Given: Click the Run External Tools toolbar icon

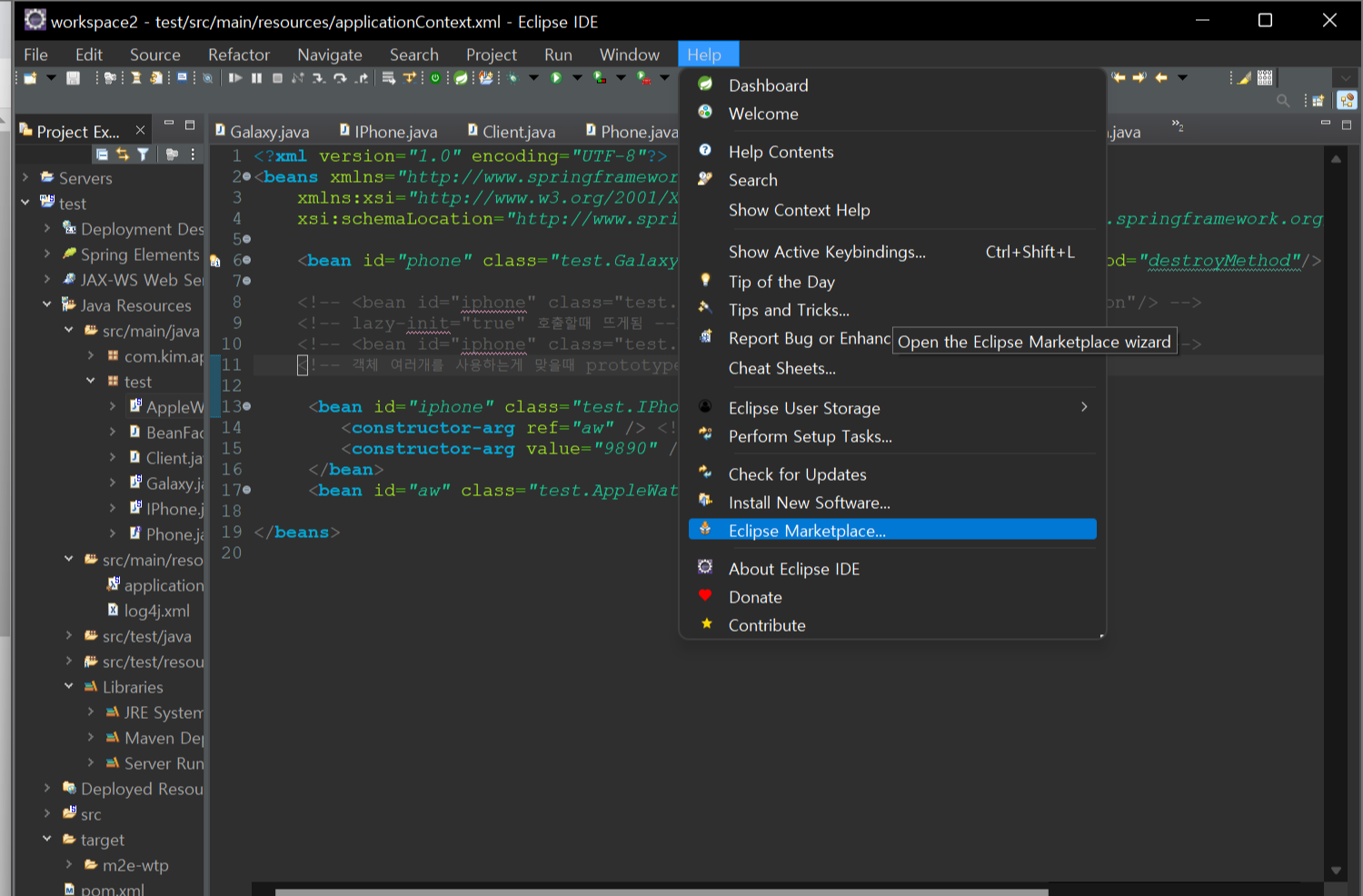Looking at the screenshot, I should tap(643, 78).
